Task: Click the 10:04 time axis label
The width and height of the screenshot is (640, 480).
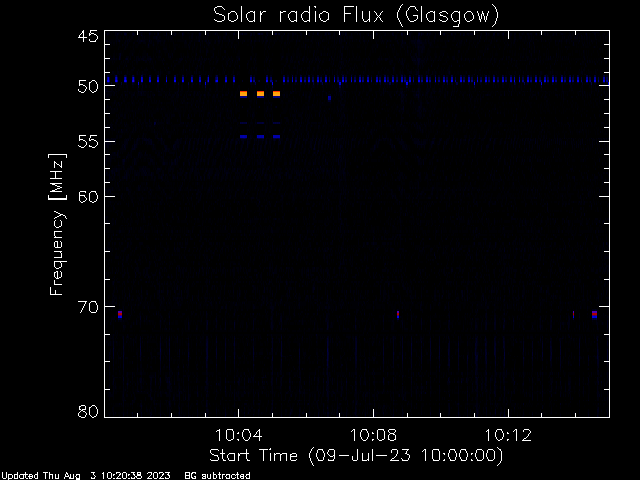Action: 238,435
